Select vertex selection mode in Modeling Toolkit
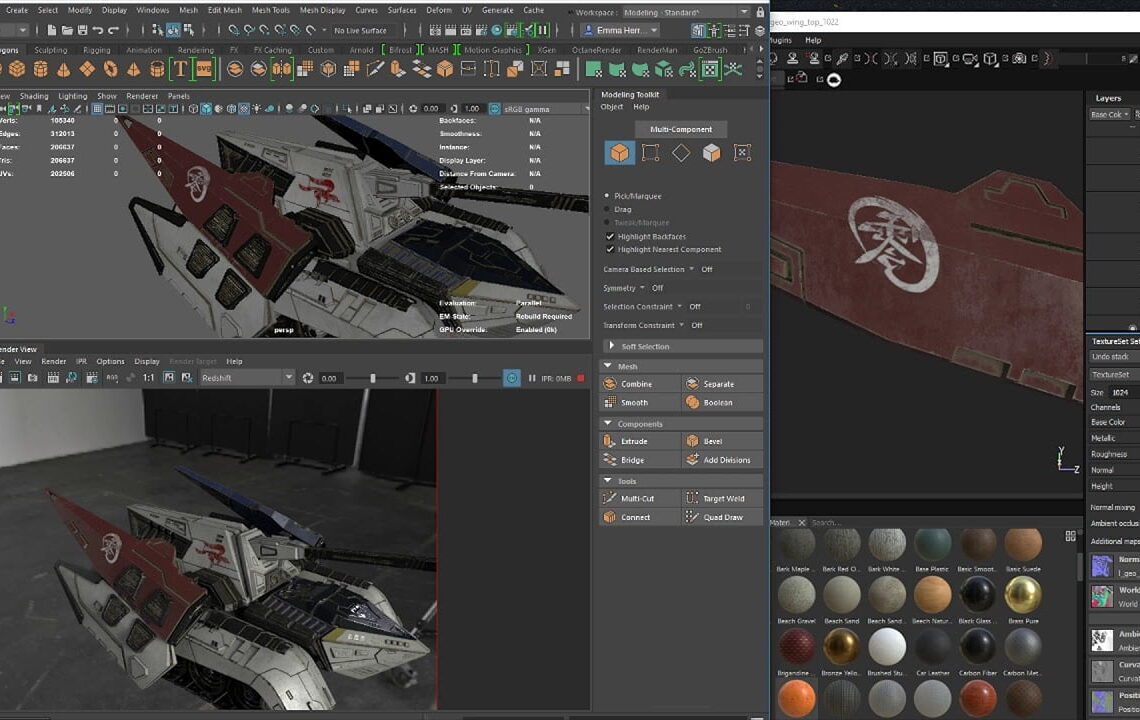Screen dimensions: 1140x720 (648, 153)
